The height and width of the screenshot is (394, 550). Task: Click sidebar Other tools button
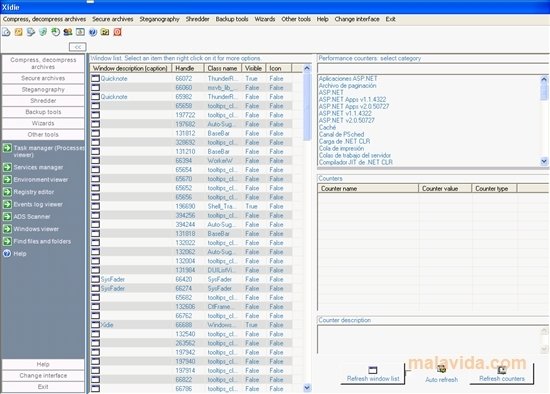[x=43, y=134]
